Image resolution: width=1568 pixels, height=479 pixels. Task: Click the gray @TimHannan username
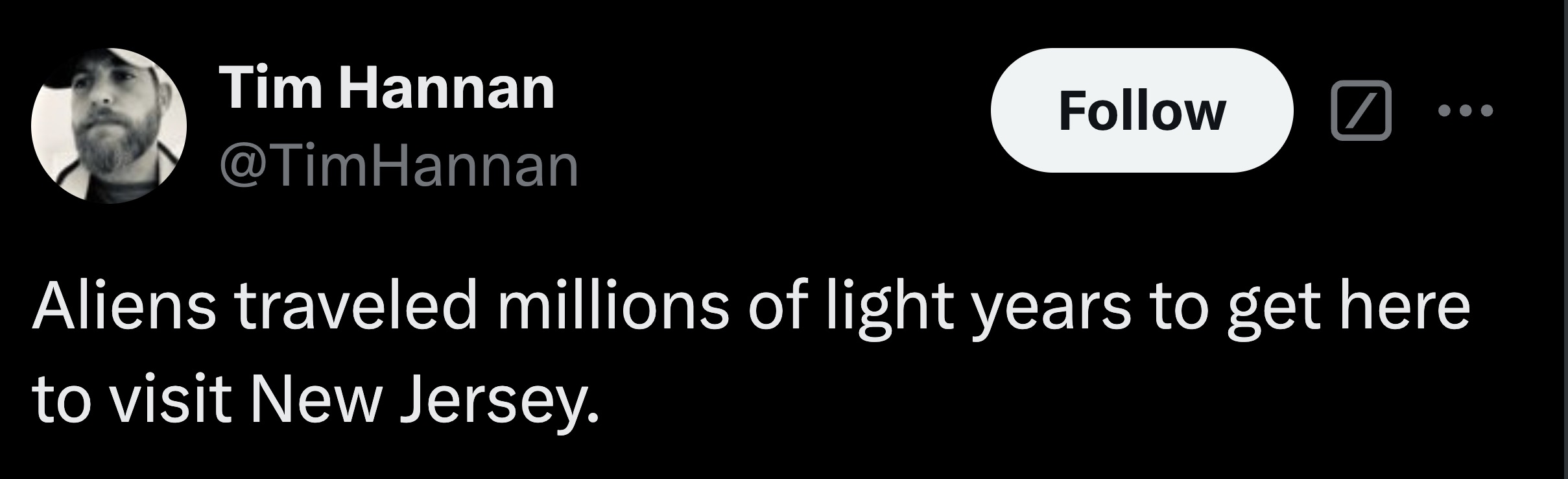(399, 167)
